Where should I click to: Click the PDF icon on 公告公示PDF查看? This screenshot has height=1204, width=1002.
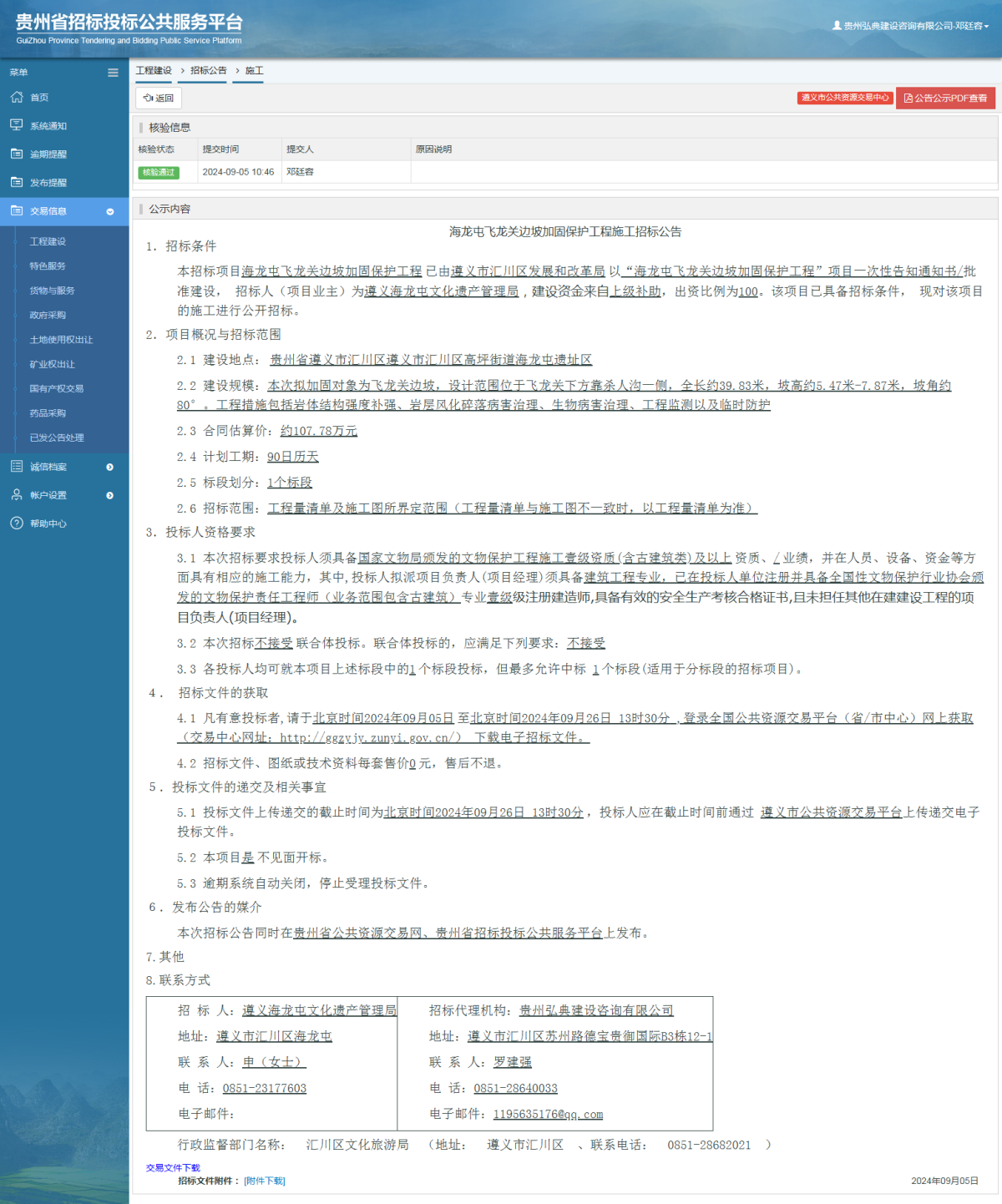[908, 98]
